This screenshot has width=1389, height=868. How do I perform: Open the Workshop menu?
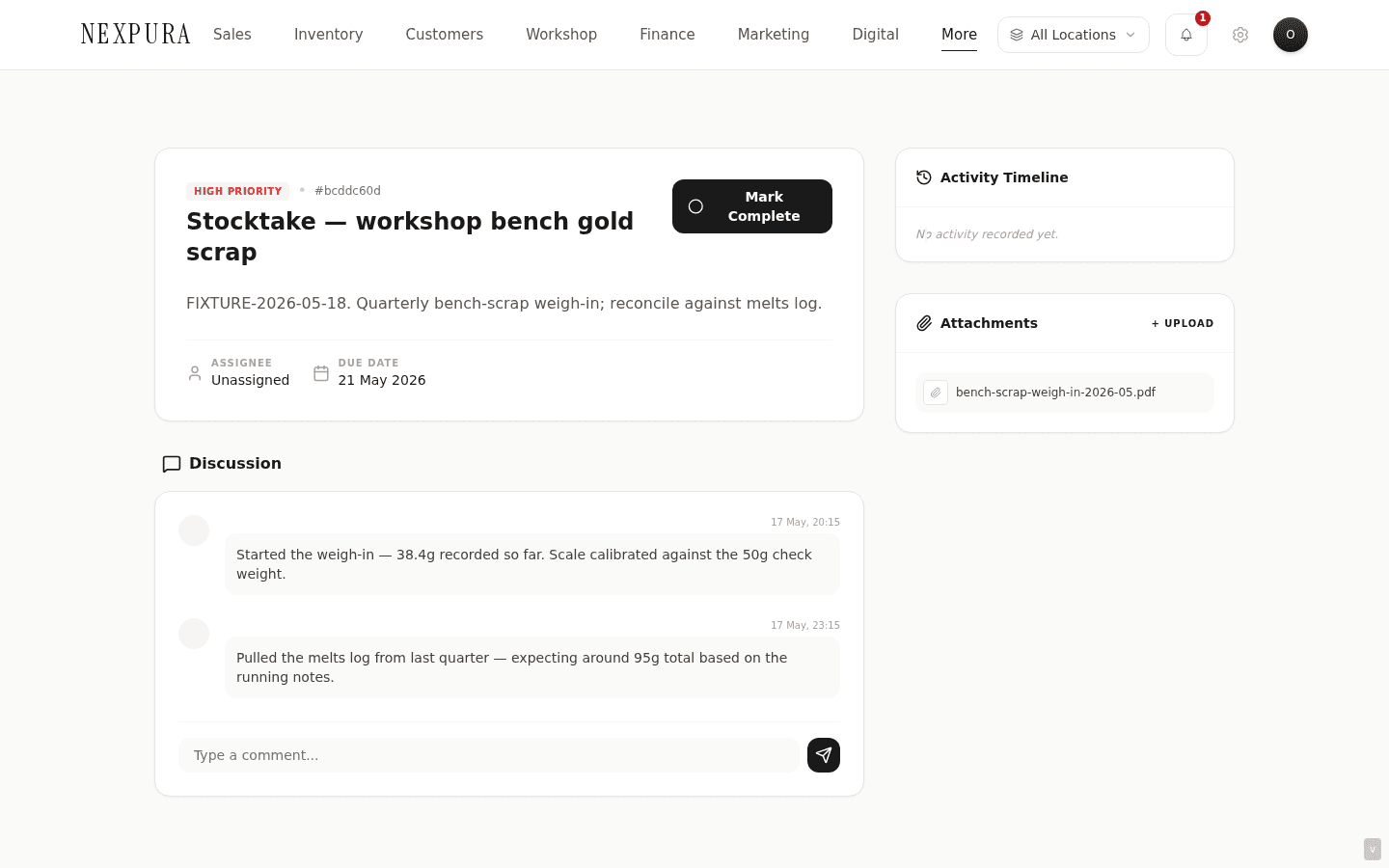561,35
